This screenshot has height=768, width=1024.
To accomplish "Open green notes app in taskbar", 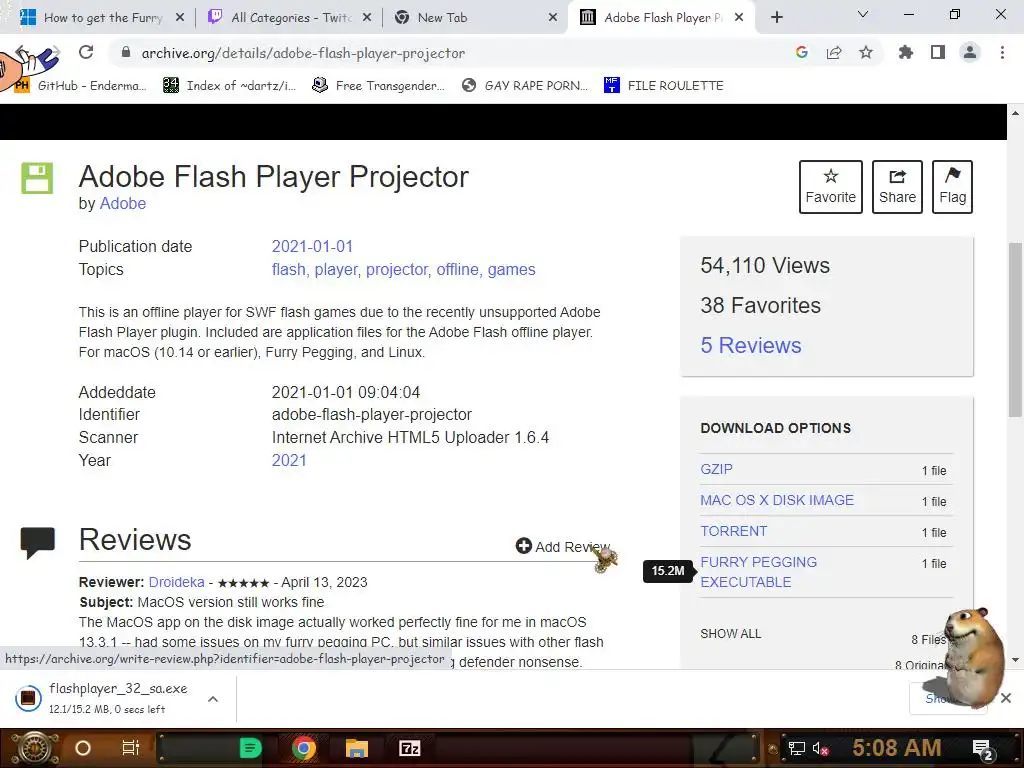I will (x=250, y=748).
